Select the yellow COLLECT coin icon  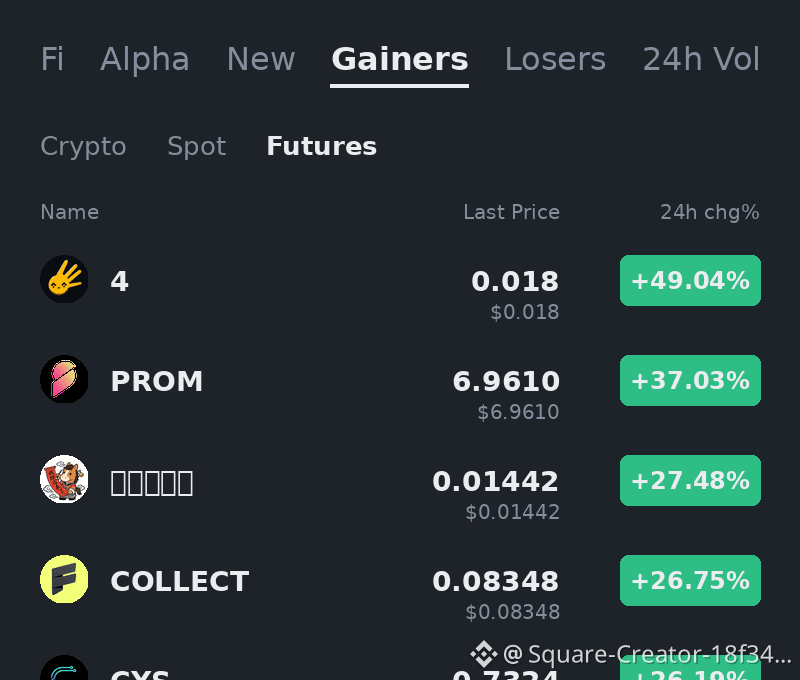coord(64,579)
